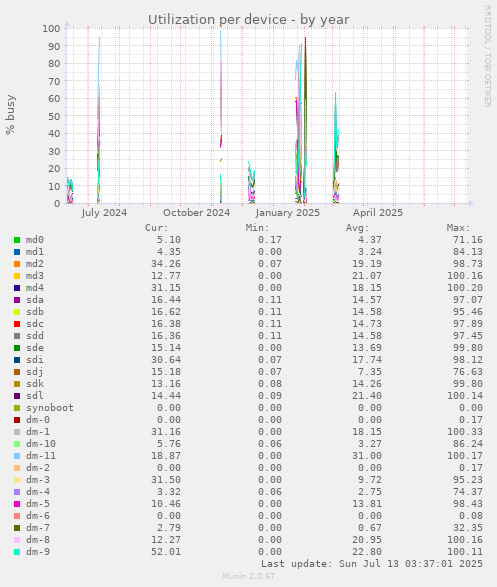Click the 'dm-1' legend label

38,432
